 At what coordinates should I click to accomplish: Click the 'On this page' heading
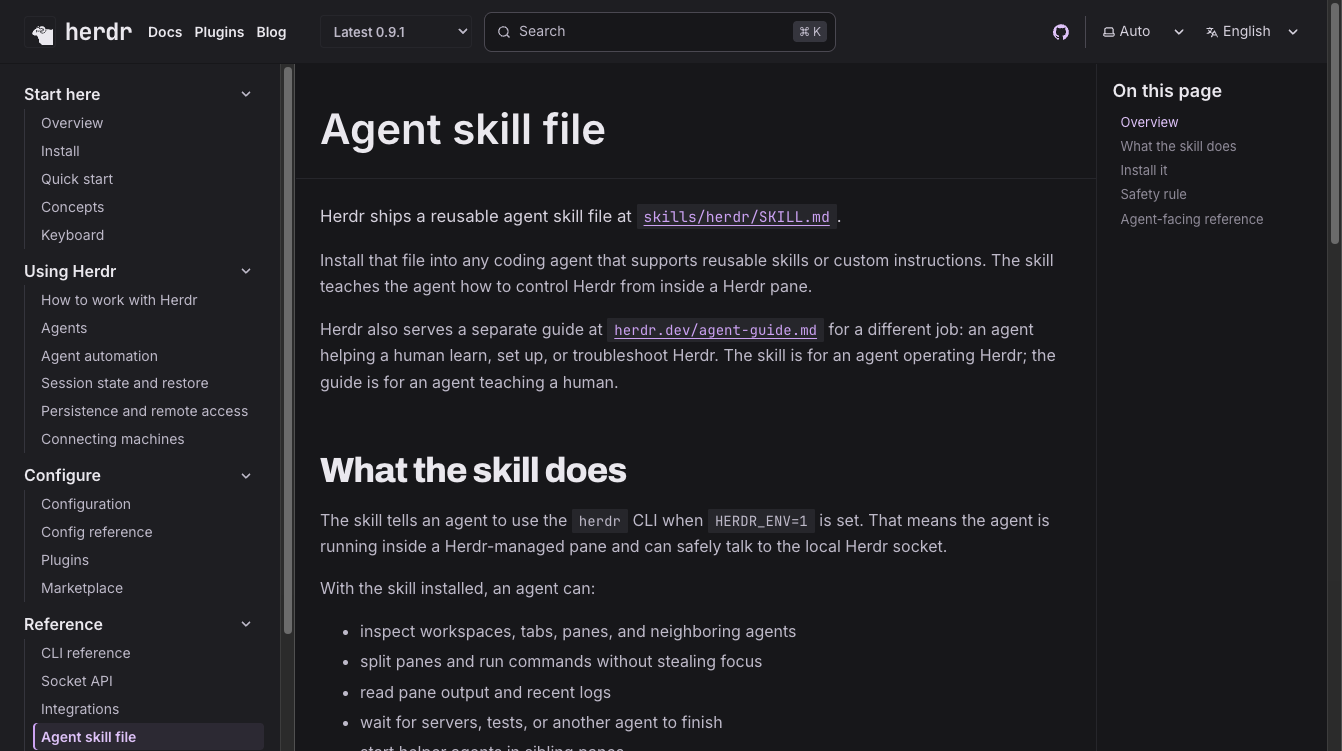click(1167, 91)
